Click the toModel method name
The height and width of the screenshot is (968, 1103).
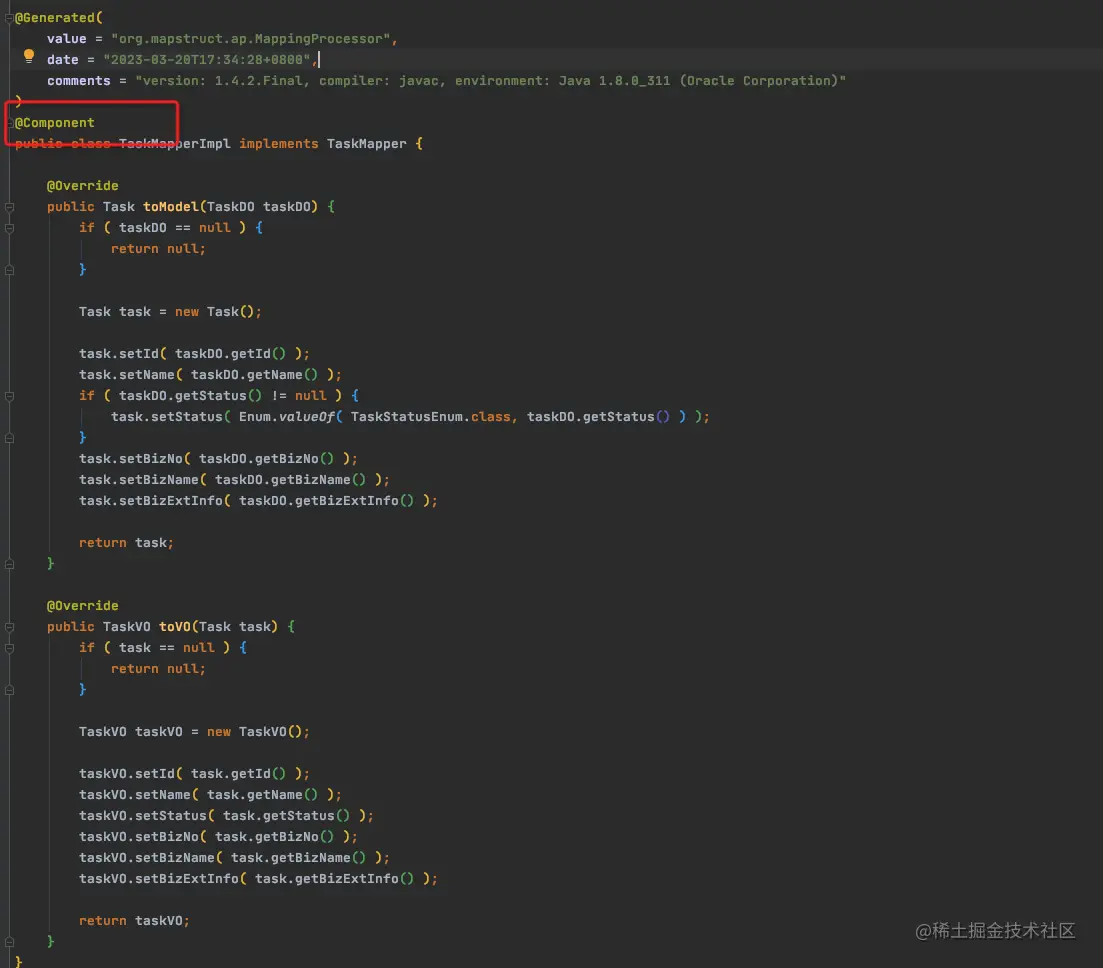[x=171, y=207]
